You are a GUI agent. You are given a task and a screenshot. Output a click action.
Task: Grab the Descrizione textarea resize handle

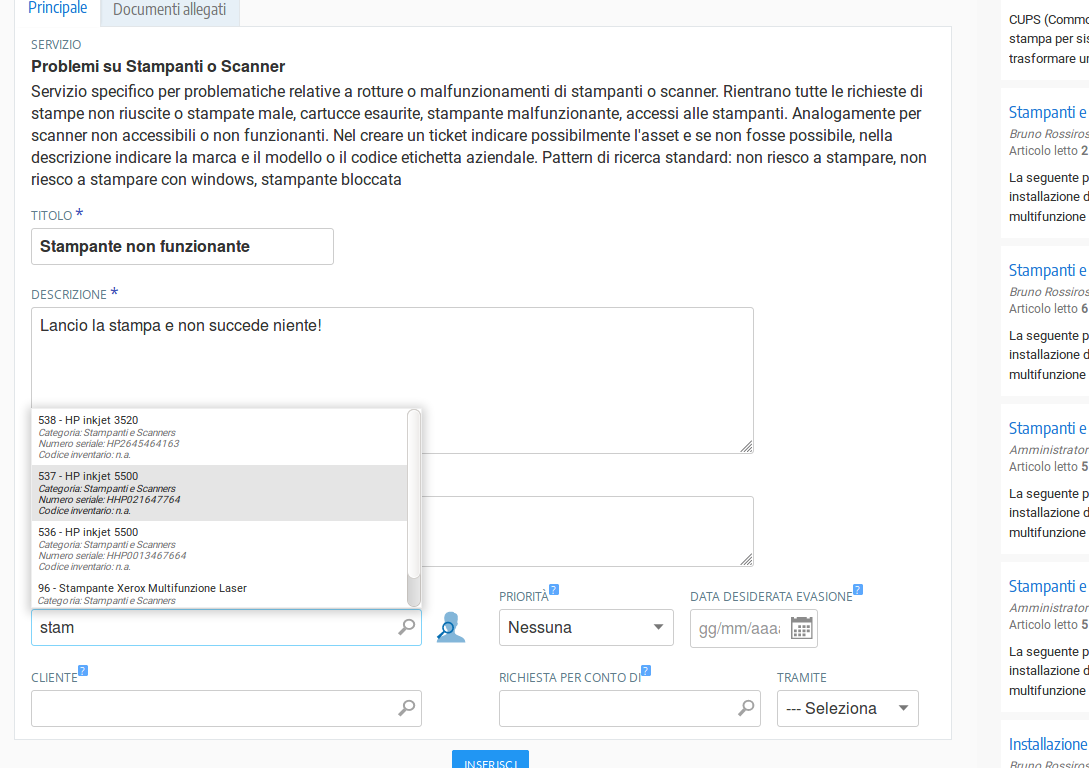pos(747,446)
